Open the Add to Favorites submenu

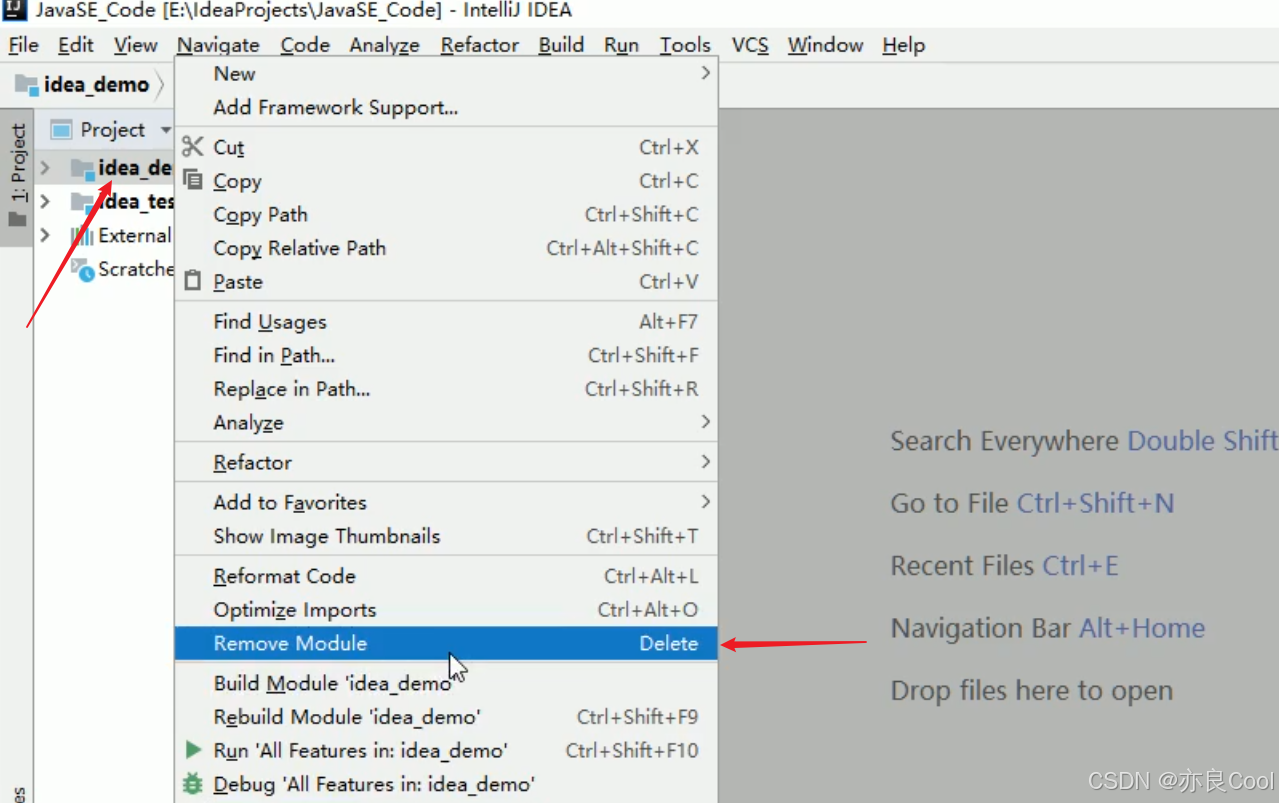(446, 502)
